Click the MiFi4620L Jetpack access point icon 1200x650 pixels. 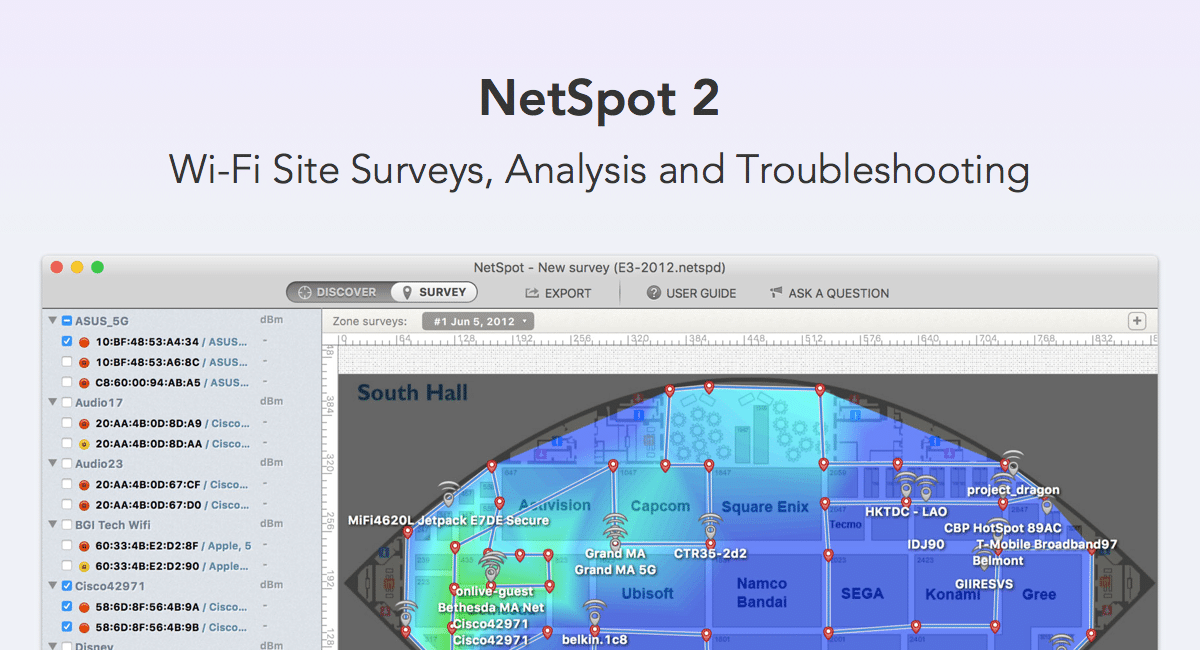coord(449,493)
